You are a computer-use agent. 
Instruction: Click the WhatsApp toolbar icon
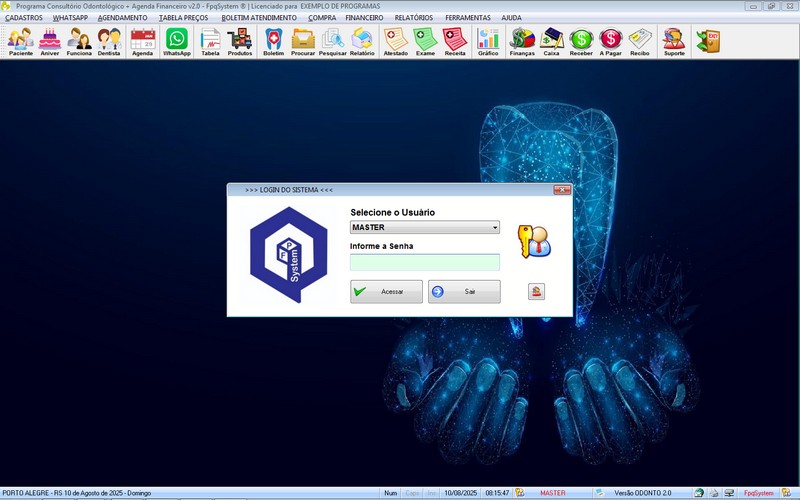[177, 41]
